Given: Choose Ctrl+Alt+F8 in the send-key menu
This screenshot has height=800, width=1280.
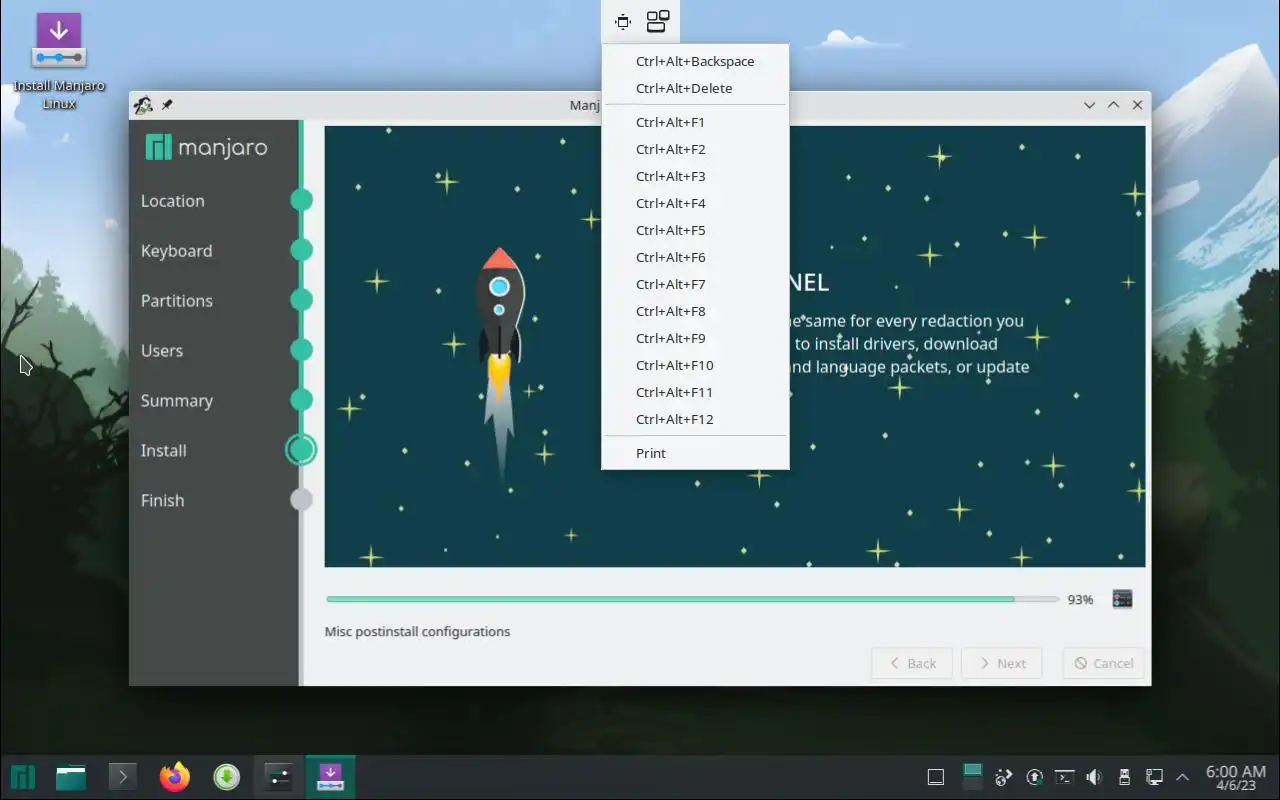Looking at the screenshot, I should 695,311.
